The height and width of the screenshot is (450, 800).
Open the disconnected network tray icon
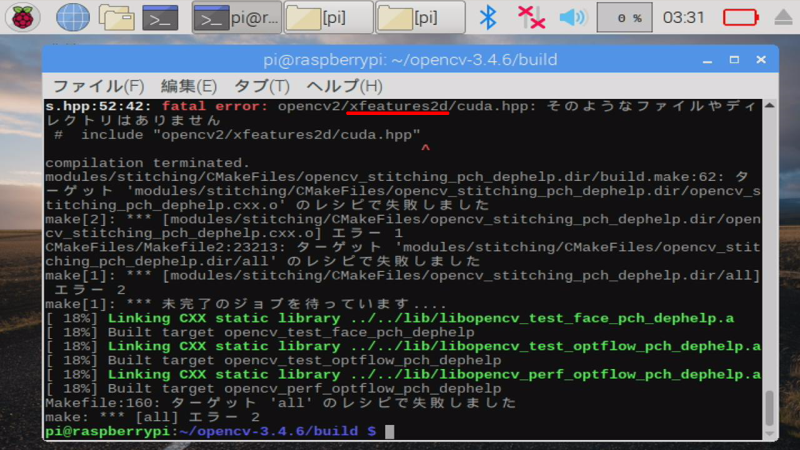(531, 17)
